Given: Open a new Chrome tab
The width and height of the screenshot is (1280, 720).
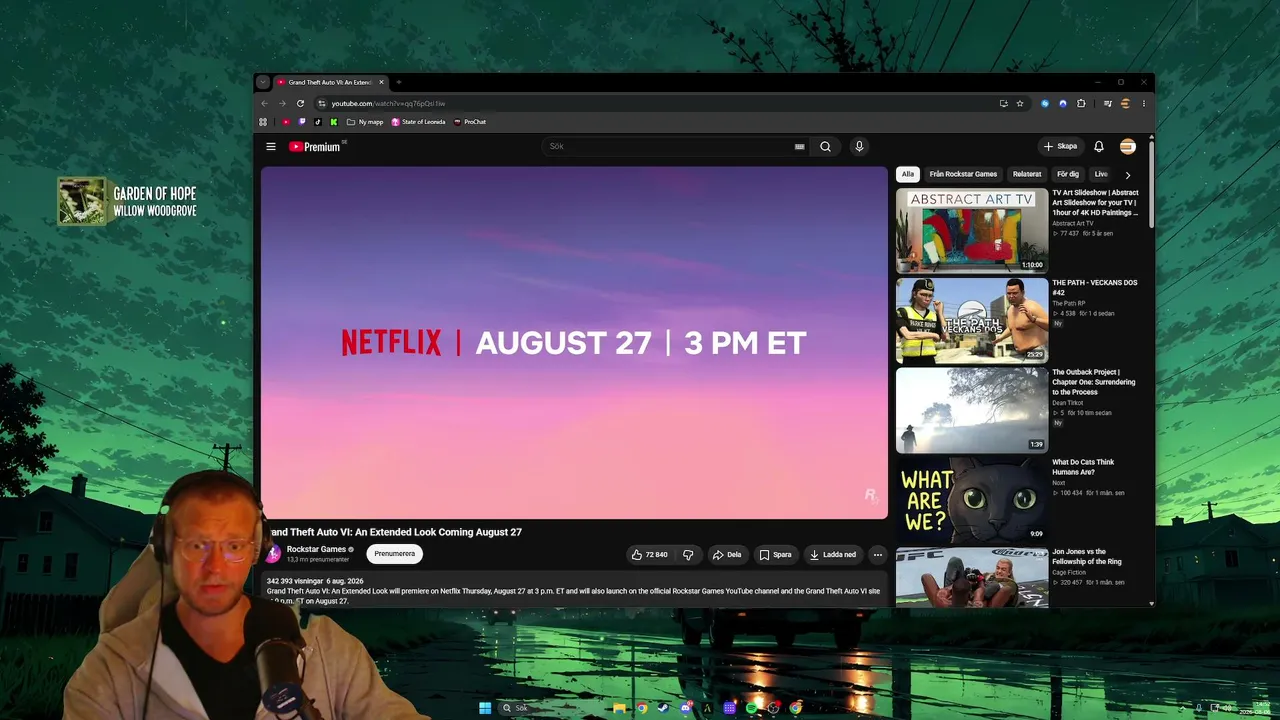Looking at the screenshot, I should pyautogui.click(x=398, y=82).
